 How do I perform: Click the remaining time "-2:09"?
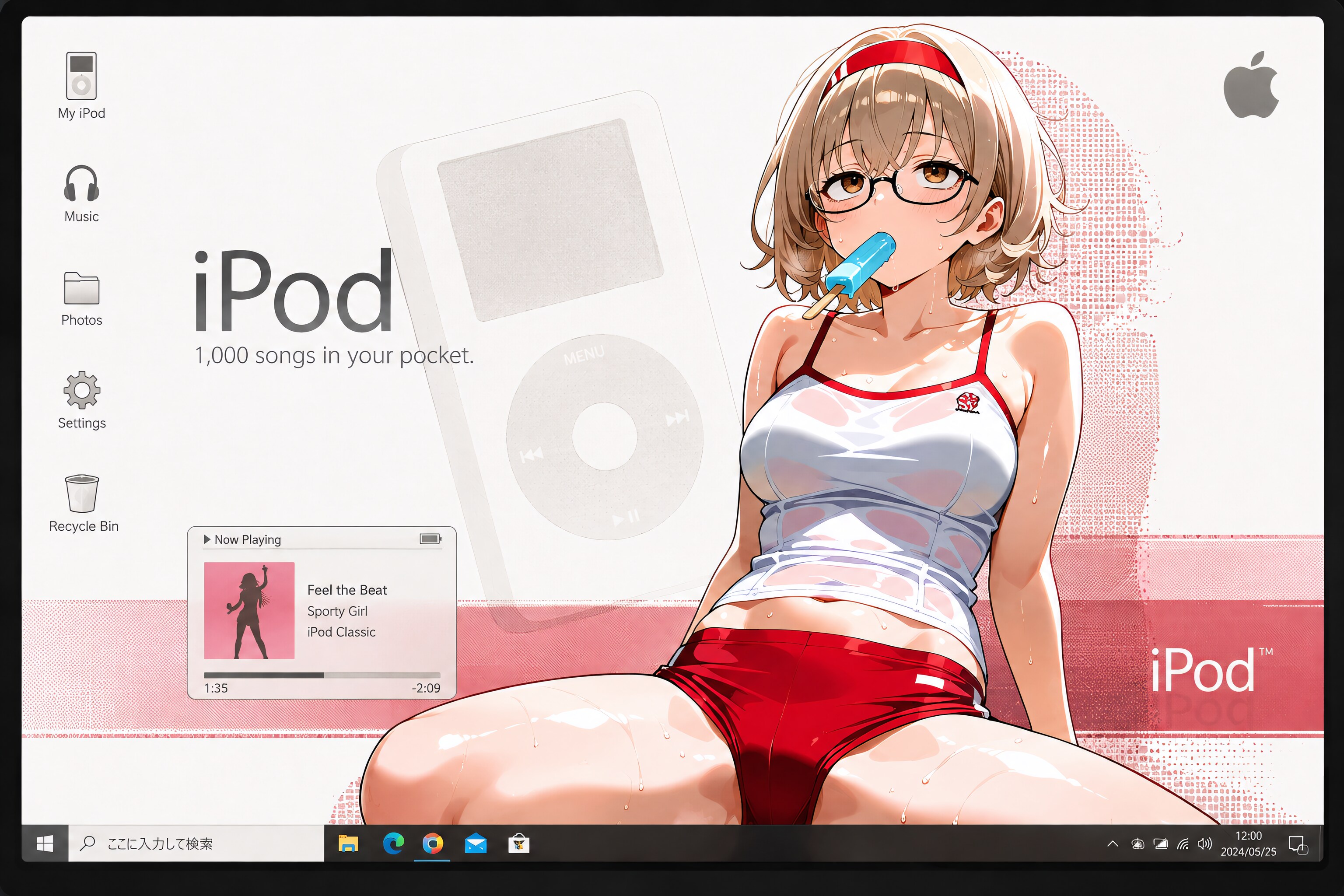coord(426,688)
